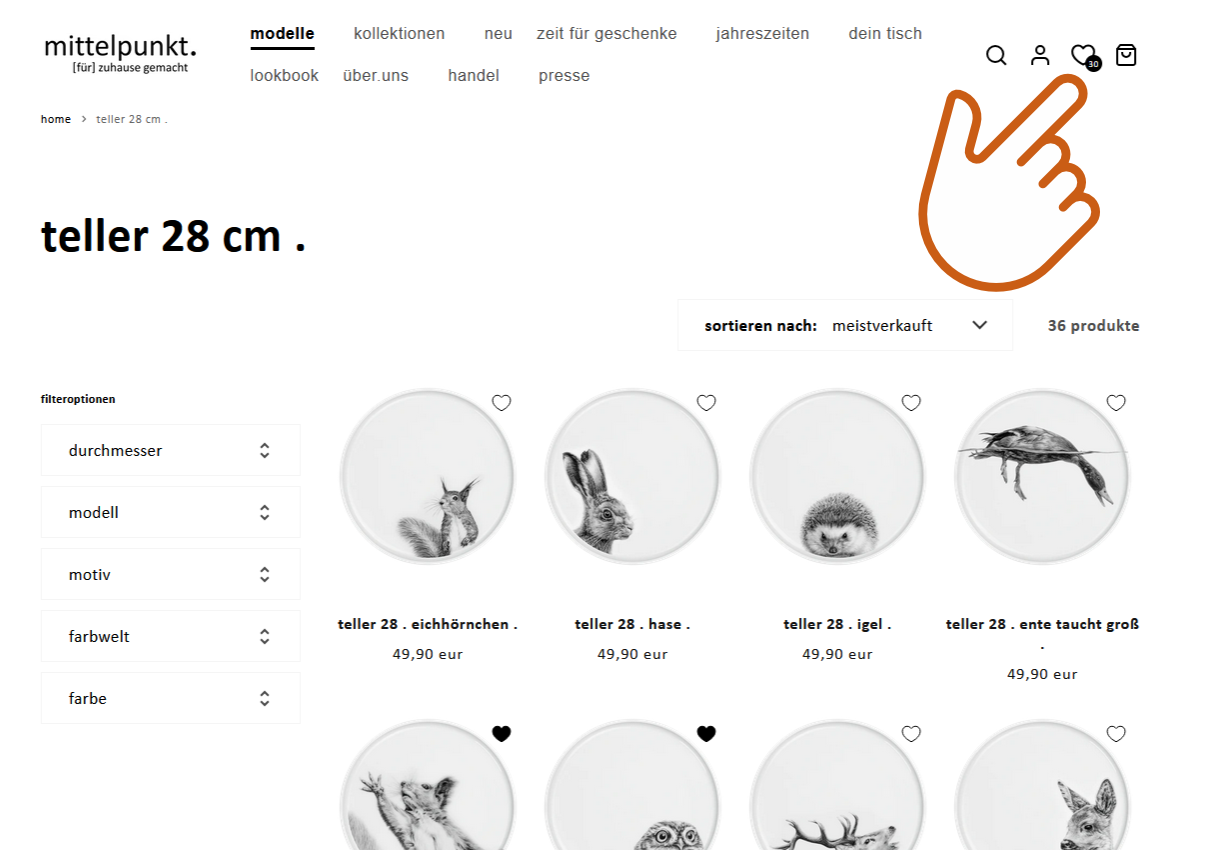Open the hedgehog plate thumbnail
1205x850 pixels.
(x=837, y=477)
